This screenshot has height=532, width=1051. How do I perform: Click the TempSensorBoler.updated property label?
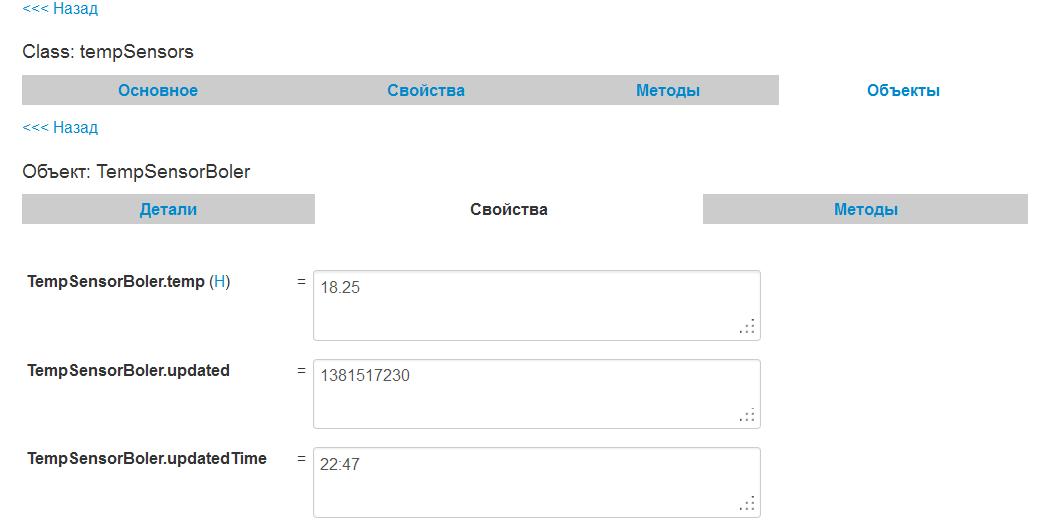(128, 370)
